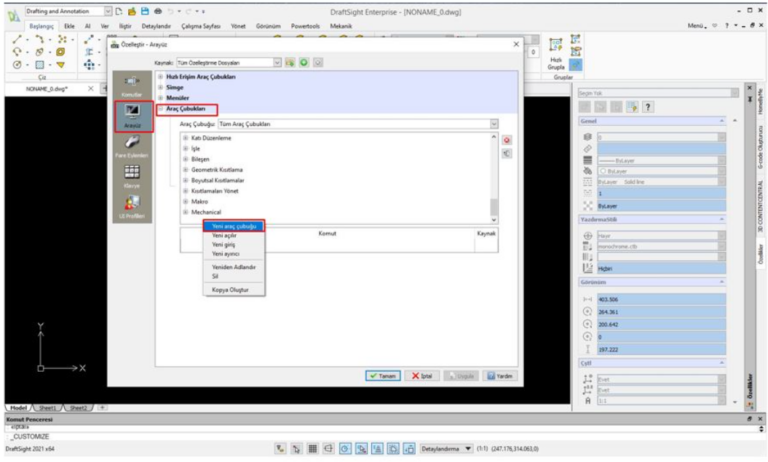Open the Araç Çubuğu filter dropdown

click(x=494, y=124)
